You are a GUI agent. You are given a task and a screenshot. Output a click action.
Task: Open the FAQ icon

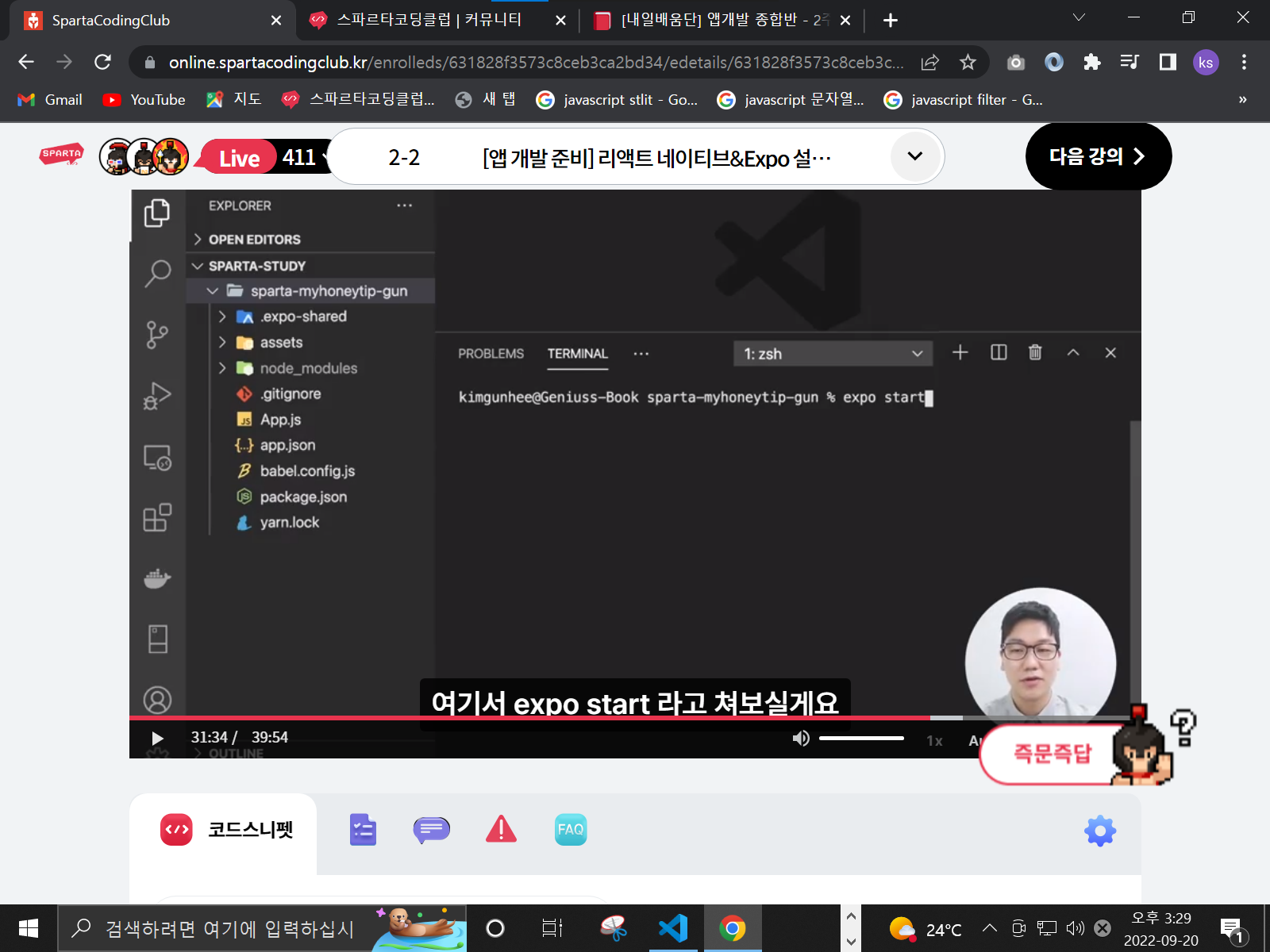coord(571,830)
